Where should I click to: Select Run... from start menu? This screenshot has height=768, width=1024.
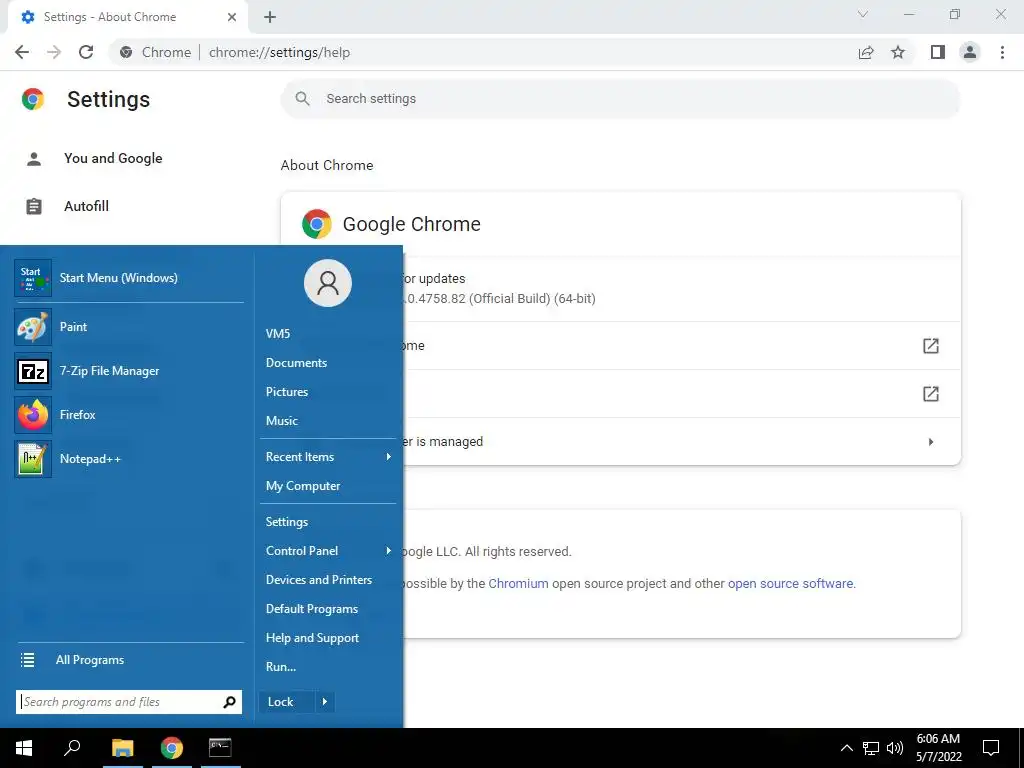[x=281, y=667]
